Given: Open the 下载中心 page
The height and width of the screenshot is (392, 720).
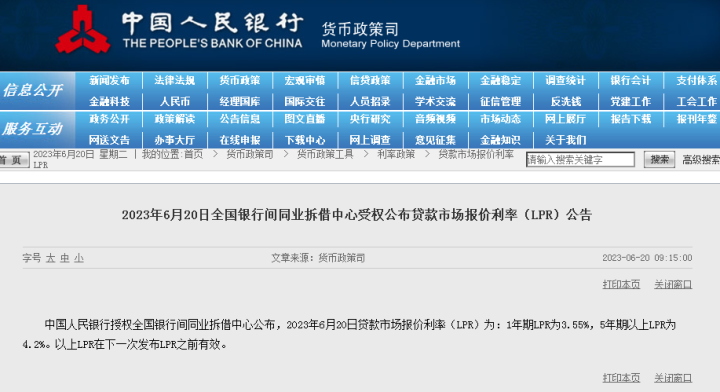Looking at the screenshot, I should click(x=305, y=140).
